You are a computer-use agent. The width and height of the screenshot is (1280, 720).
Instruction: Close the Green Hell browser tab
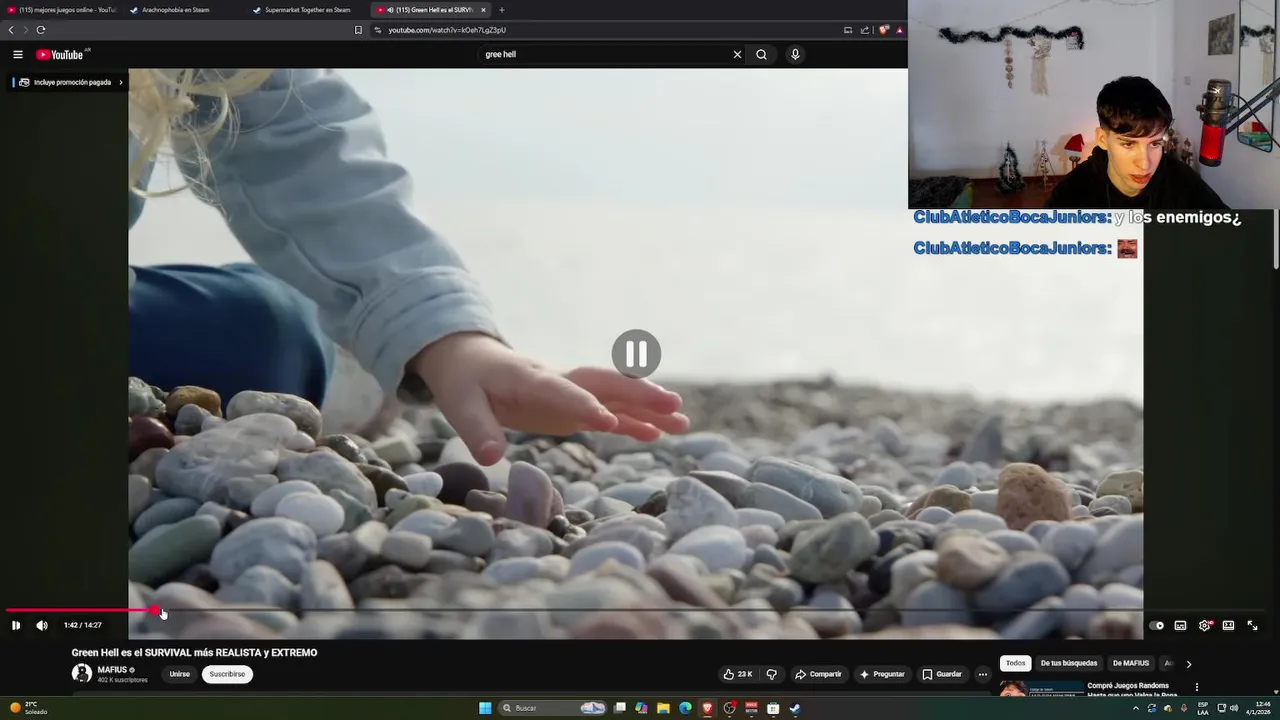point(483,10)
